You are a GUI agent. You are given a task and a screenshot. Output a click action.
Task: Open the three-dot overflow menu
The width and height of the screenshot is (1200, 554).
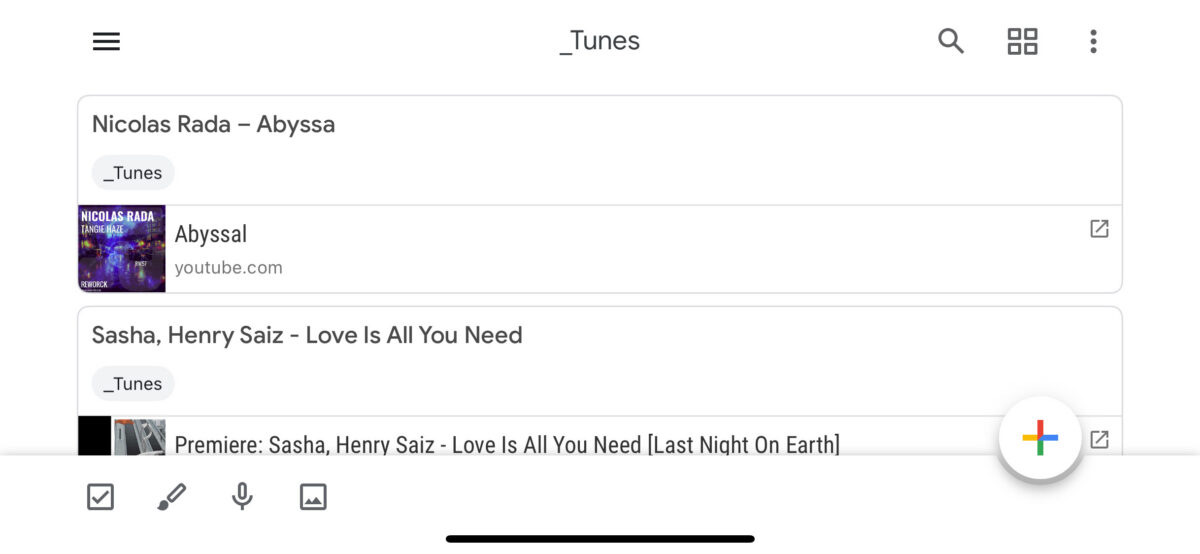tap(1093, 41)
